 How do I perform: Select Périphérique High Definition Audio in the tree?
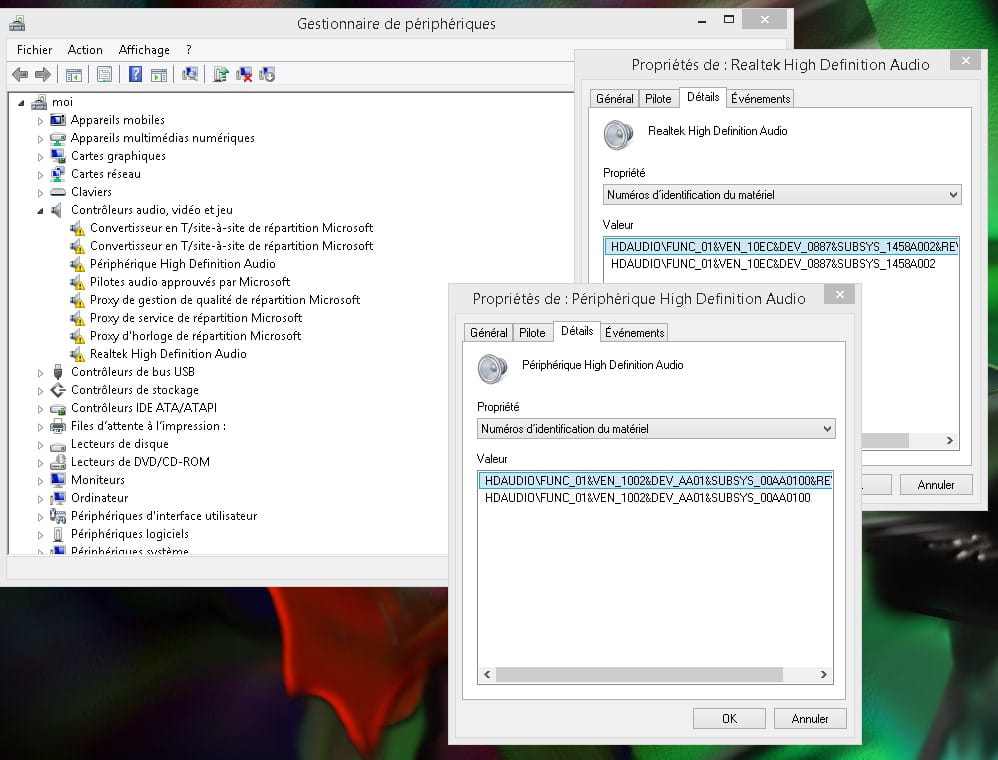pos(182,264)
